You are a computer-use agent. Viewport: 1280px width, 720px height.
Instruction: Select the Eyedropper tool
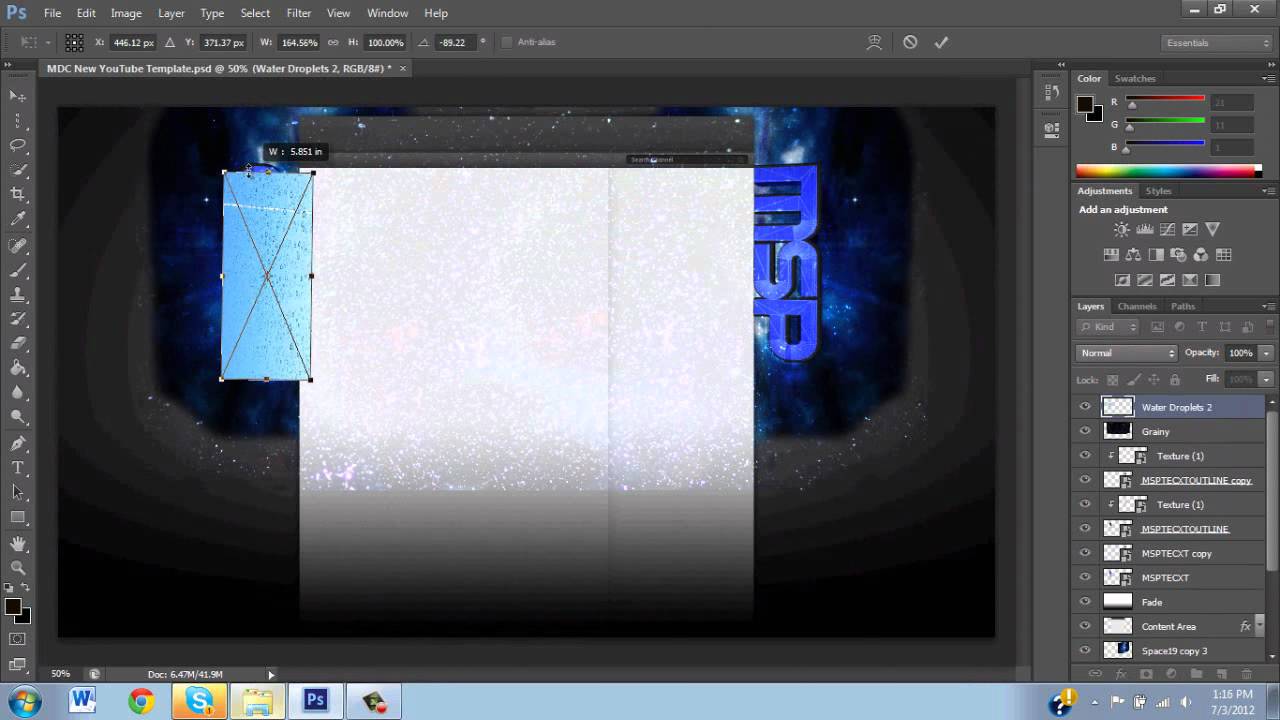point(18,219)
